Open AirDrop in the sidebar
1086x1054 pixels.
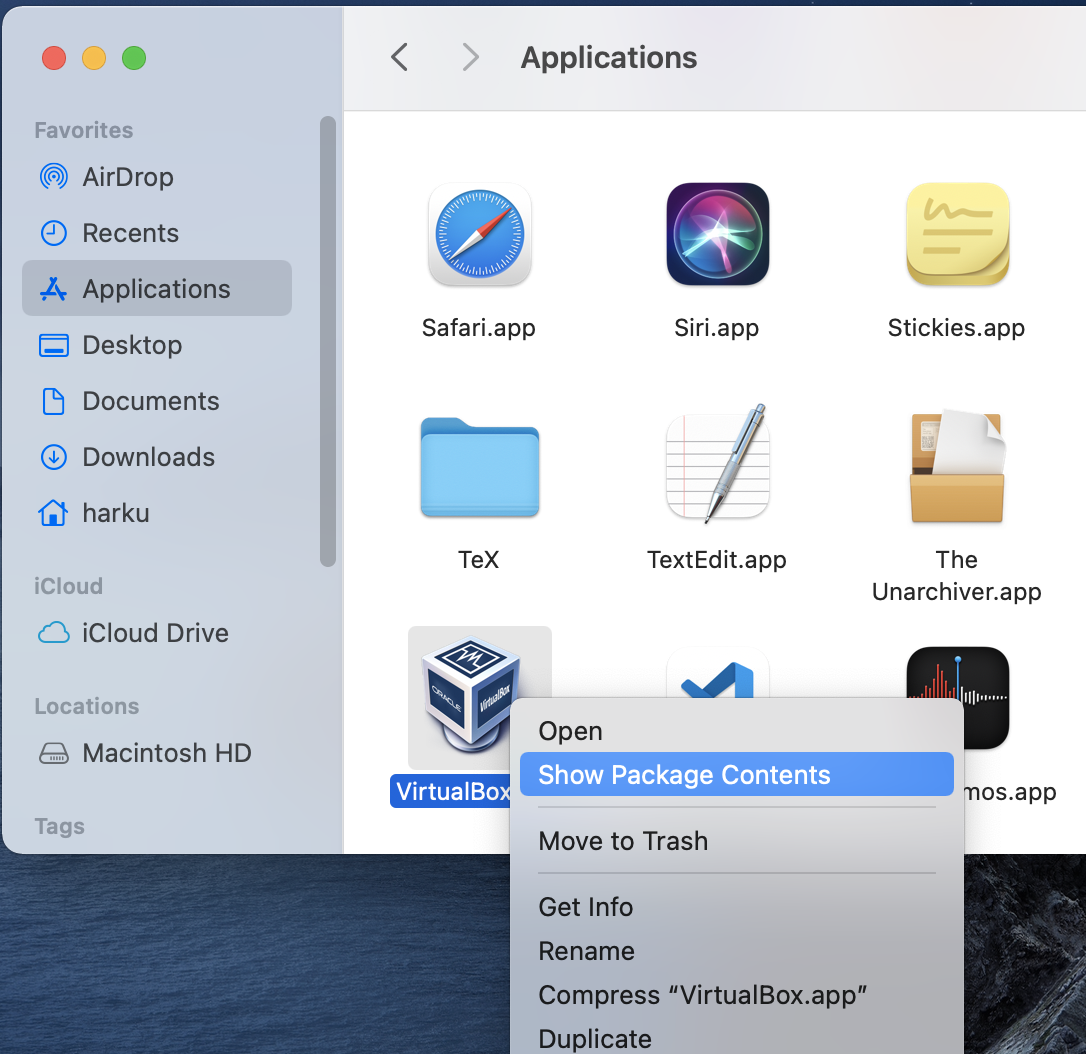pyautogui.click(x=157, y=177)
